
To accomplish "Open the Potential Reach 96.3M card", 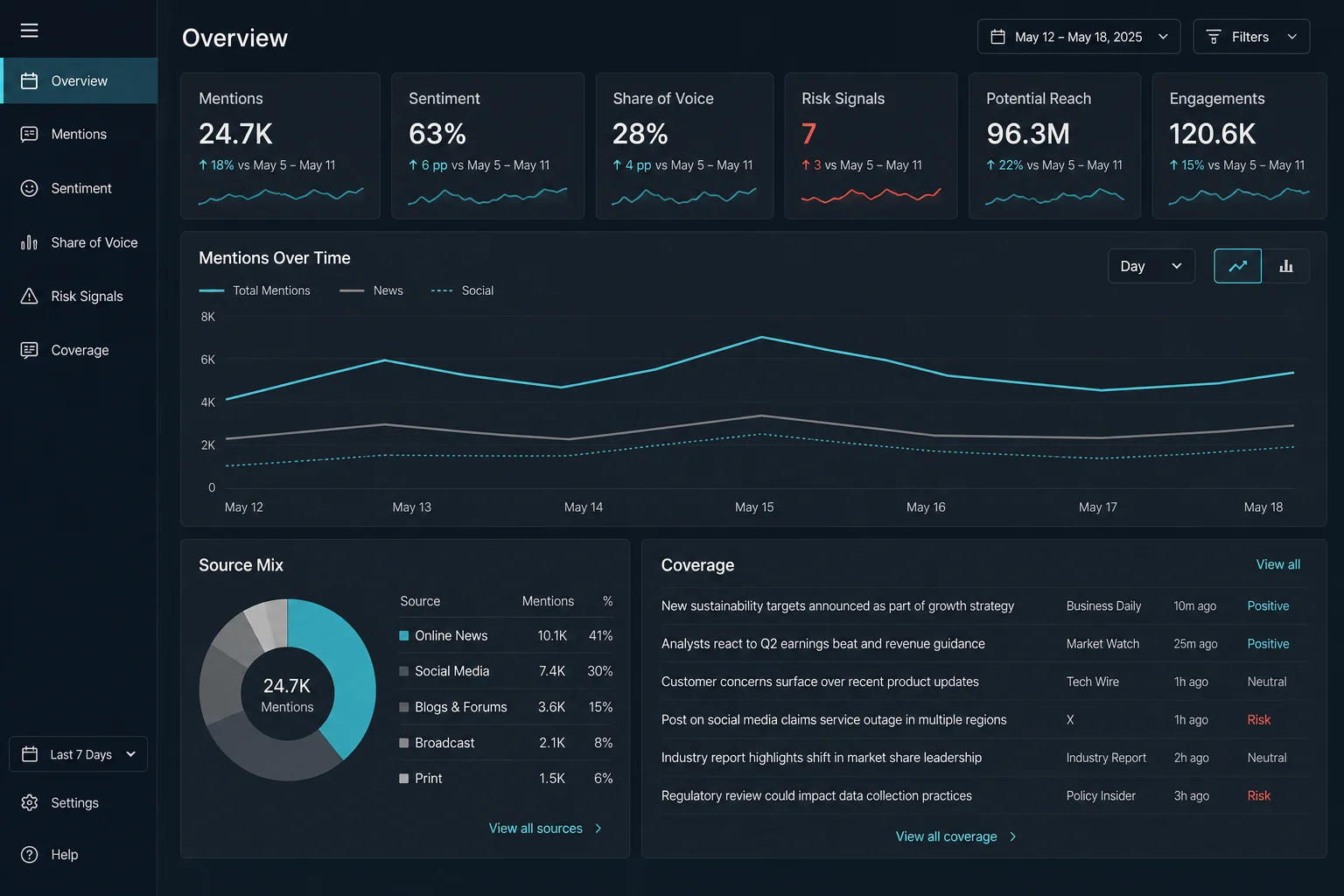I will 1054,145.
